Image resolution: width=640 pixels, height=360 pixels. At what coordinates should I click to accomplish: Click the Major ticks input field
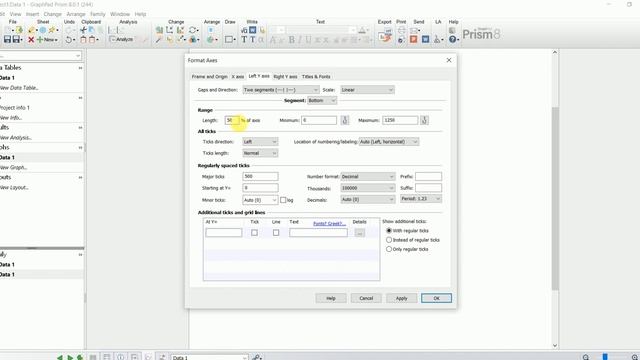[x=260, y=177]
